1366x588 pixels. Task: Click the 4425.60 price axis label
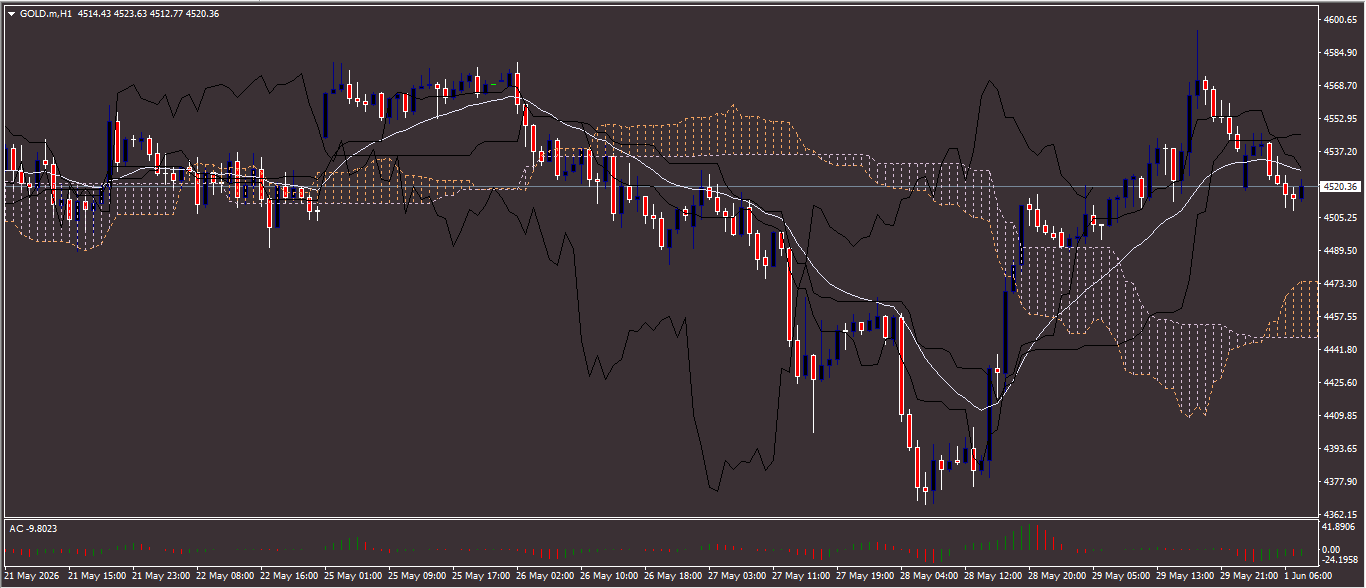pos(1339,383)
